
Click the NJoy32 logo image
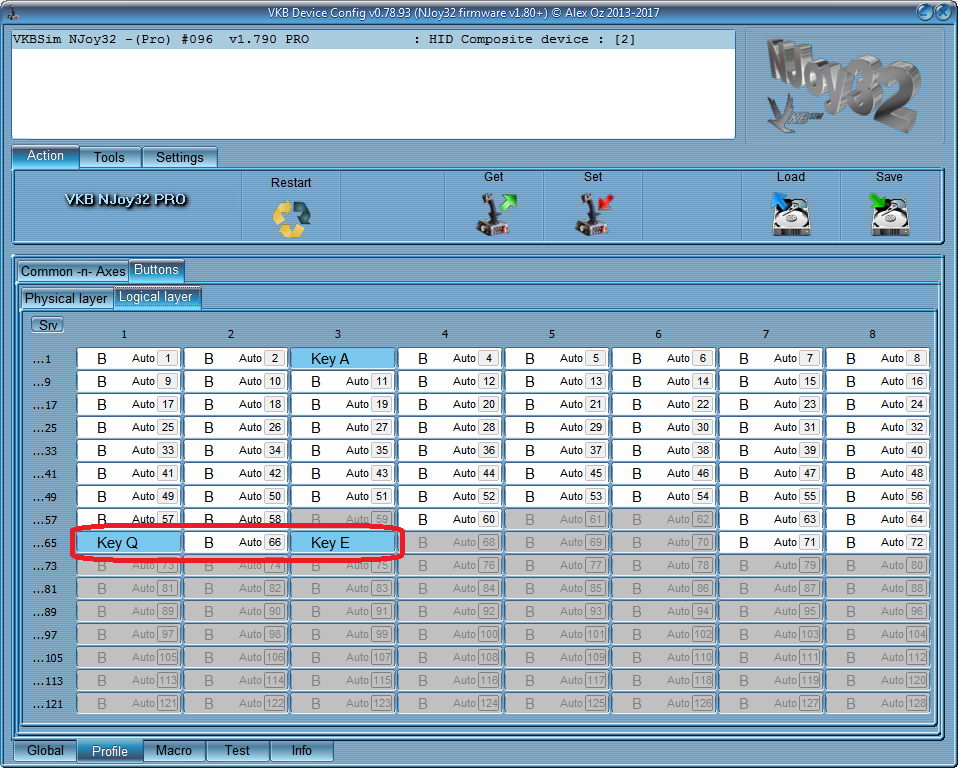(x=842, y=86)
